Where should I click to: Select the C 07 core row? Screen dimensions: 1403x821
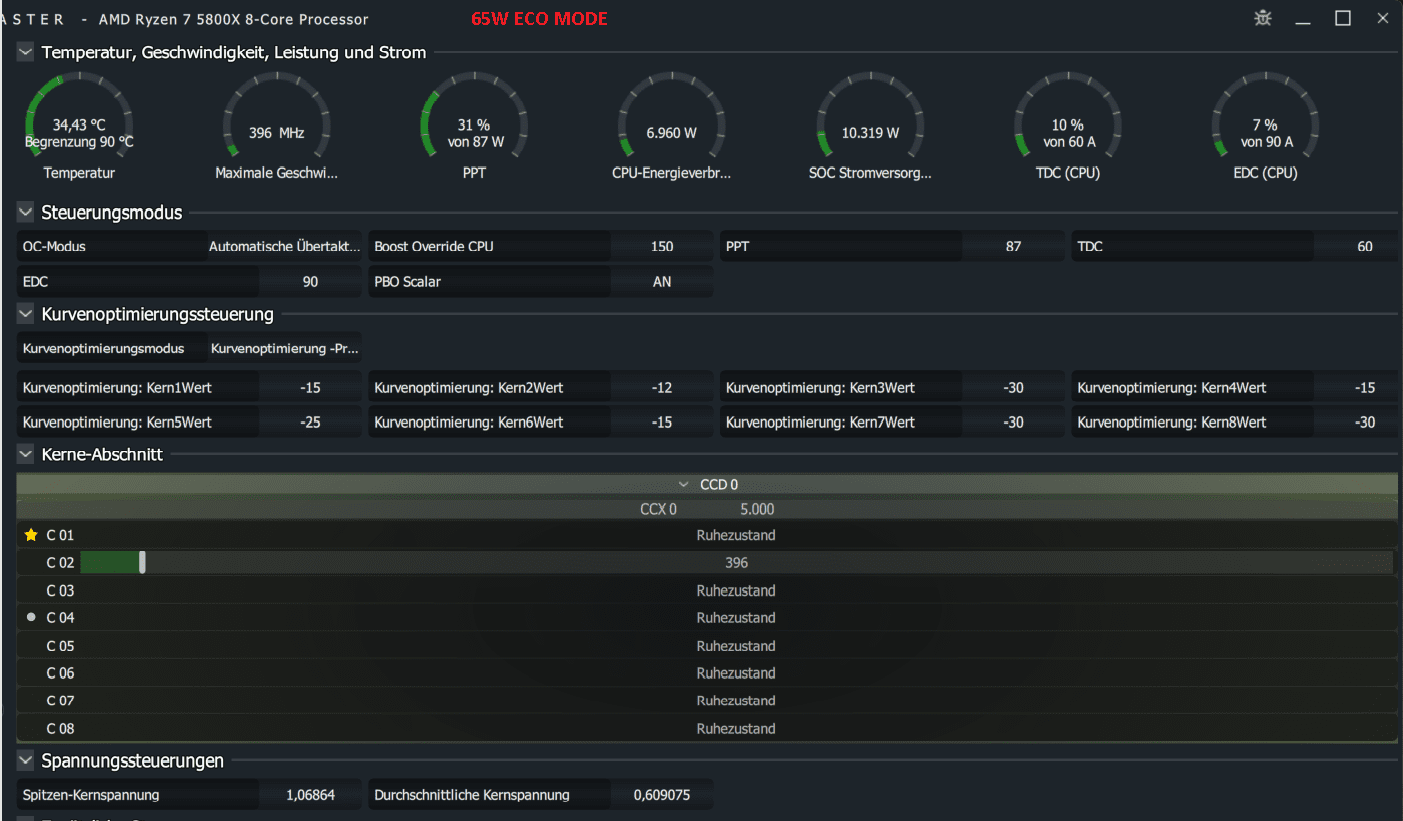pyautogui.click(x=707, y=701)
